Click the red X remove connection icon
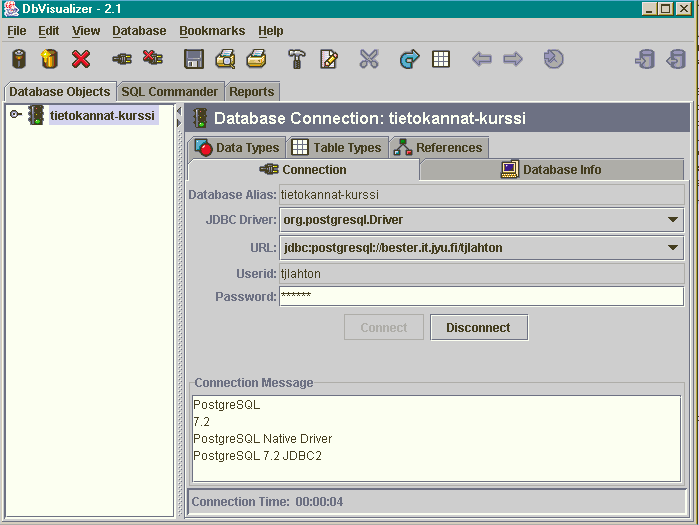 81,59
